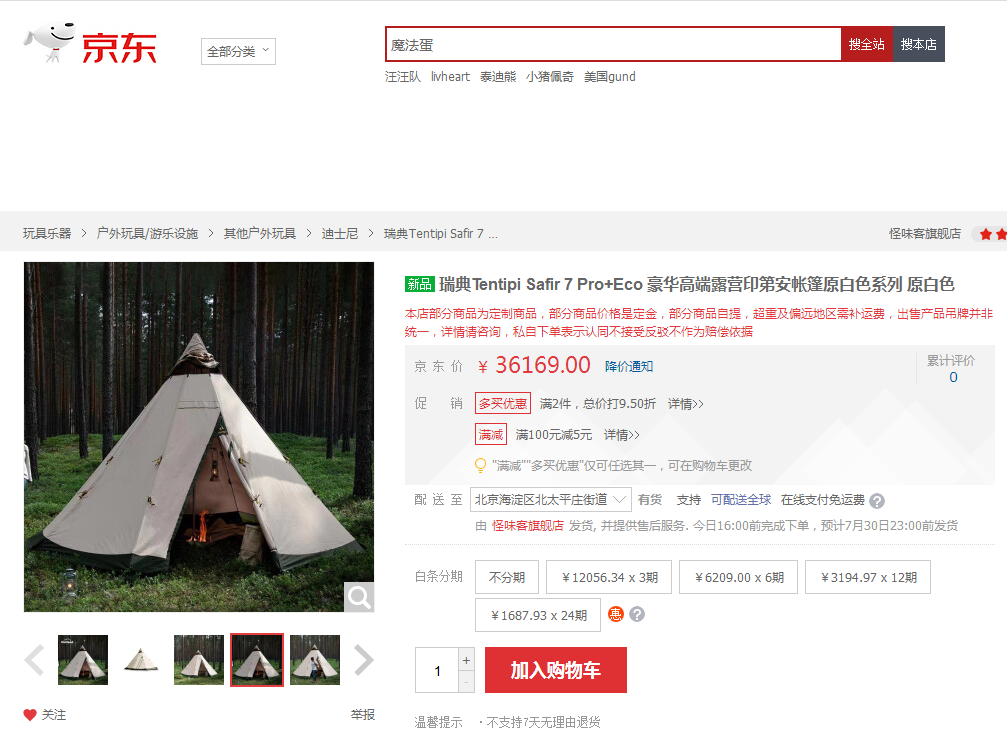Viewport: 1007px width, 741px height.
Task: Click the 加入购物车 button
Action: [x=556, y=670]
